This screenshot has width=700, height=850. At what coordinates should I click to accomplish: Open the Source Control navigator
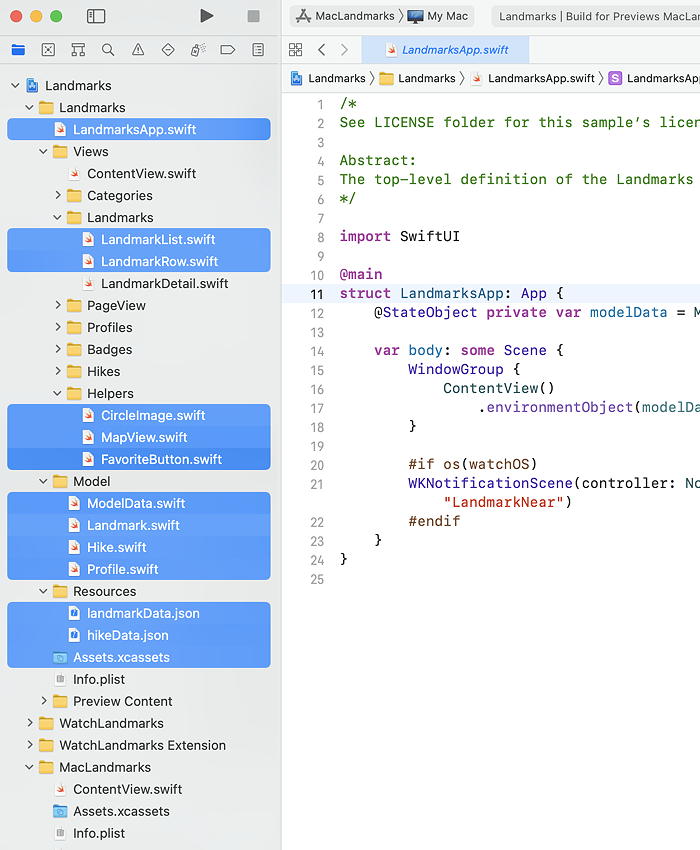48,50
